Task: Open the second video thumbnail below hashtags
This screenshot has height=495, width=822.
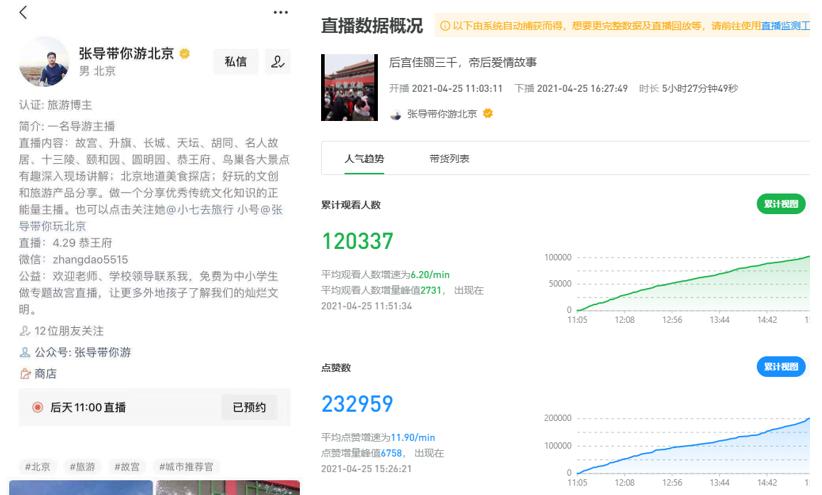Action: [228, 488]
